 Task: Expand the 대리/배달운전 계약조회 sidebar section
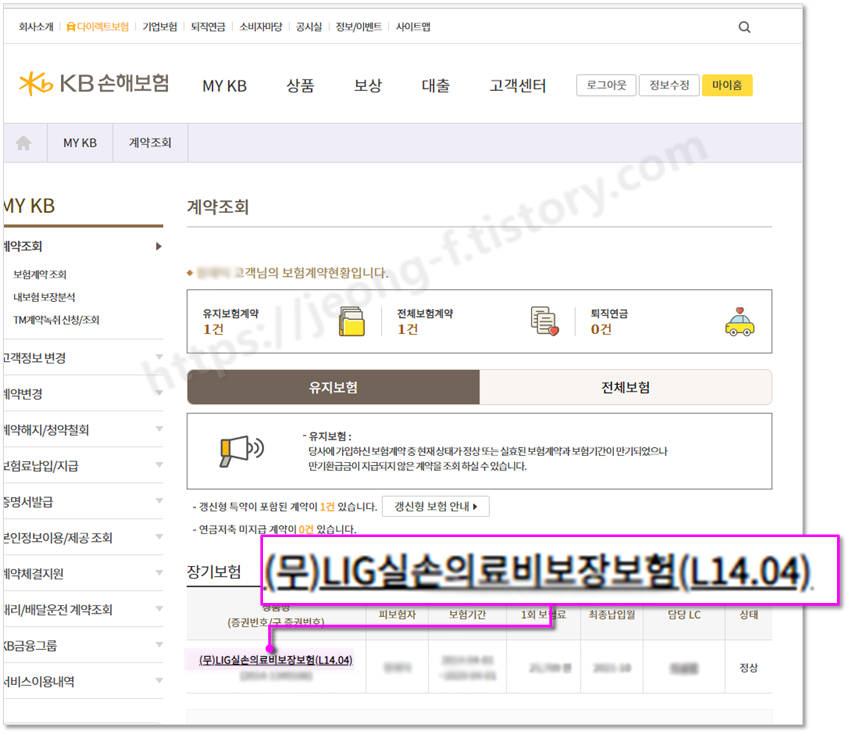point(83,609)
